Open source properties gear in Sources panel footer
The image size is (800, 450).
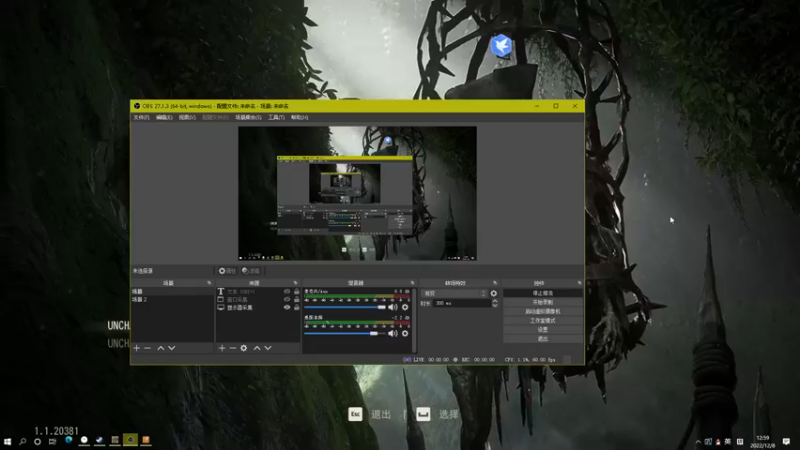point(244,348)
